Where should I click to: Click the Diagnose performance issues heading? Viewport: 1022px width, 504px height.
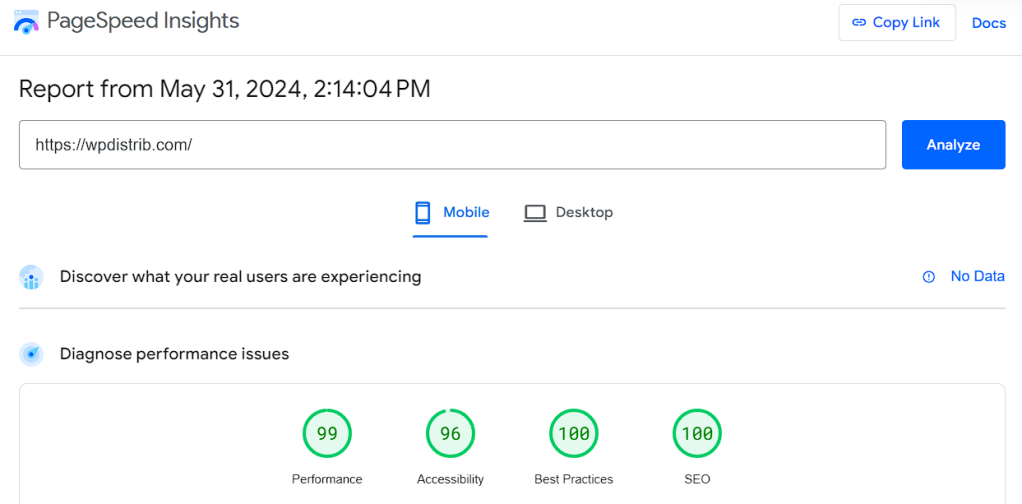(x=175, y=354)
